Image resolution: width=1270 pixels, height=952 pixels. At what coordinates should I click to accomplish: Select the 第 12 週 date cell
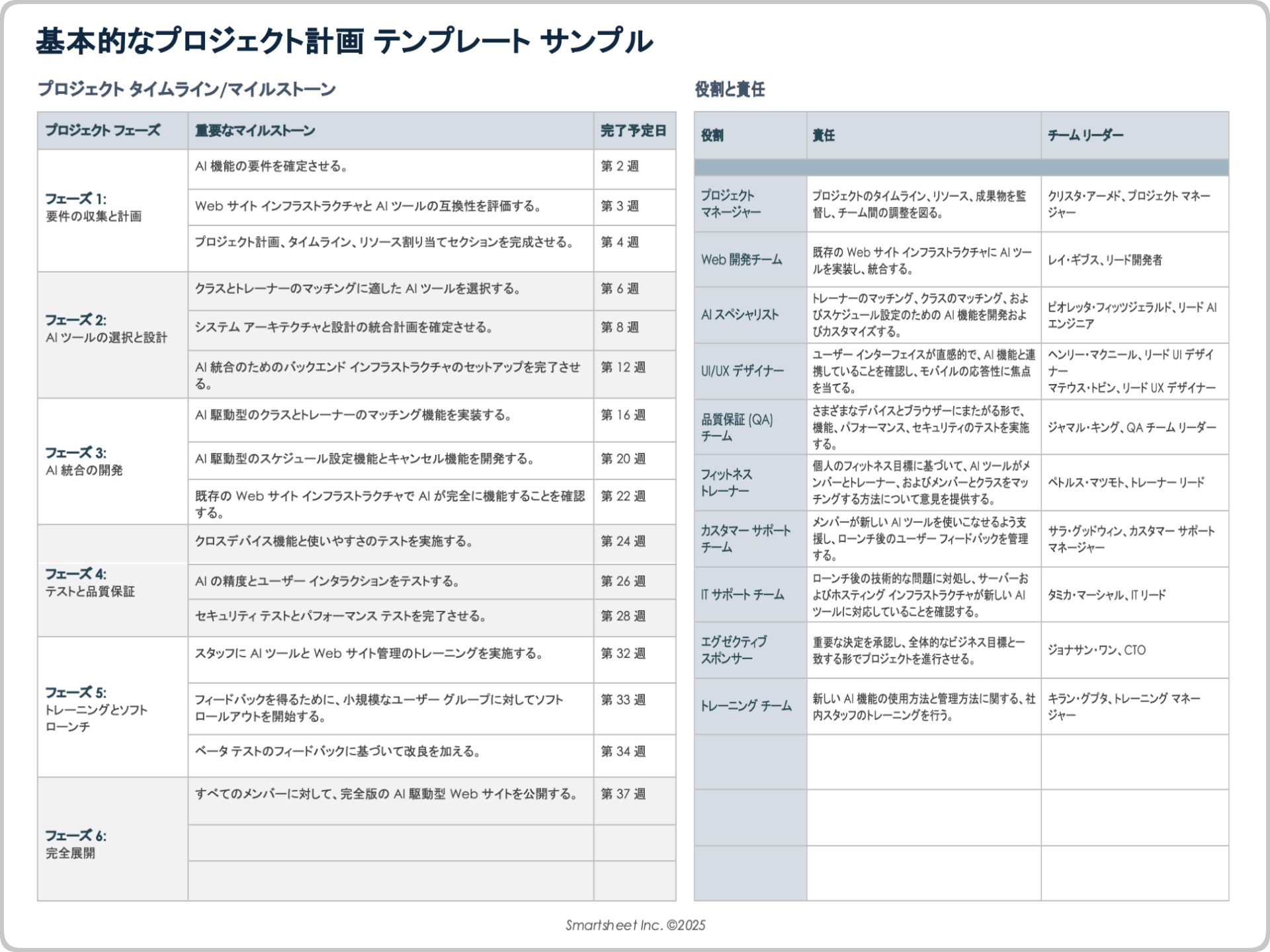634,374
